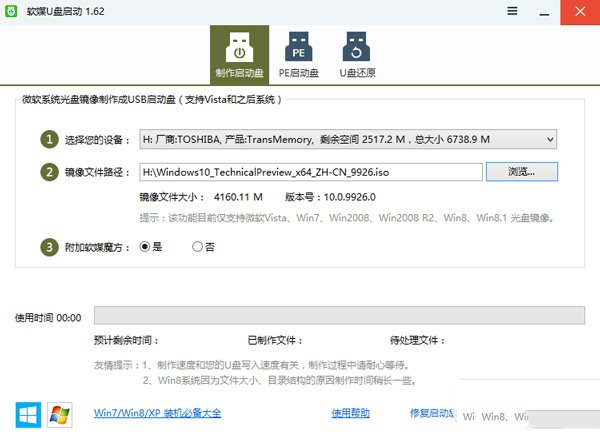Select 否 for 附加软媒魔方
The image size is (600, 434).
click(197, 246)
